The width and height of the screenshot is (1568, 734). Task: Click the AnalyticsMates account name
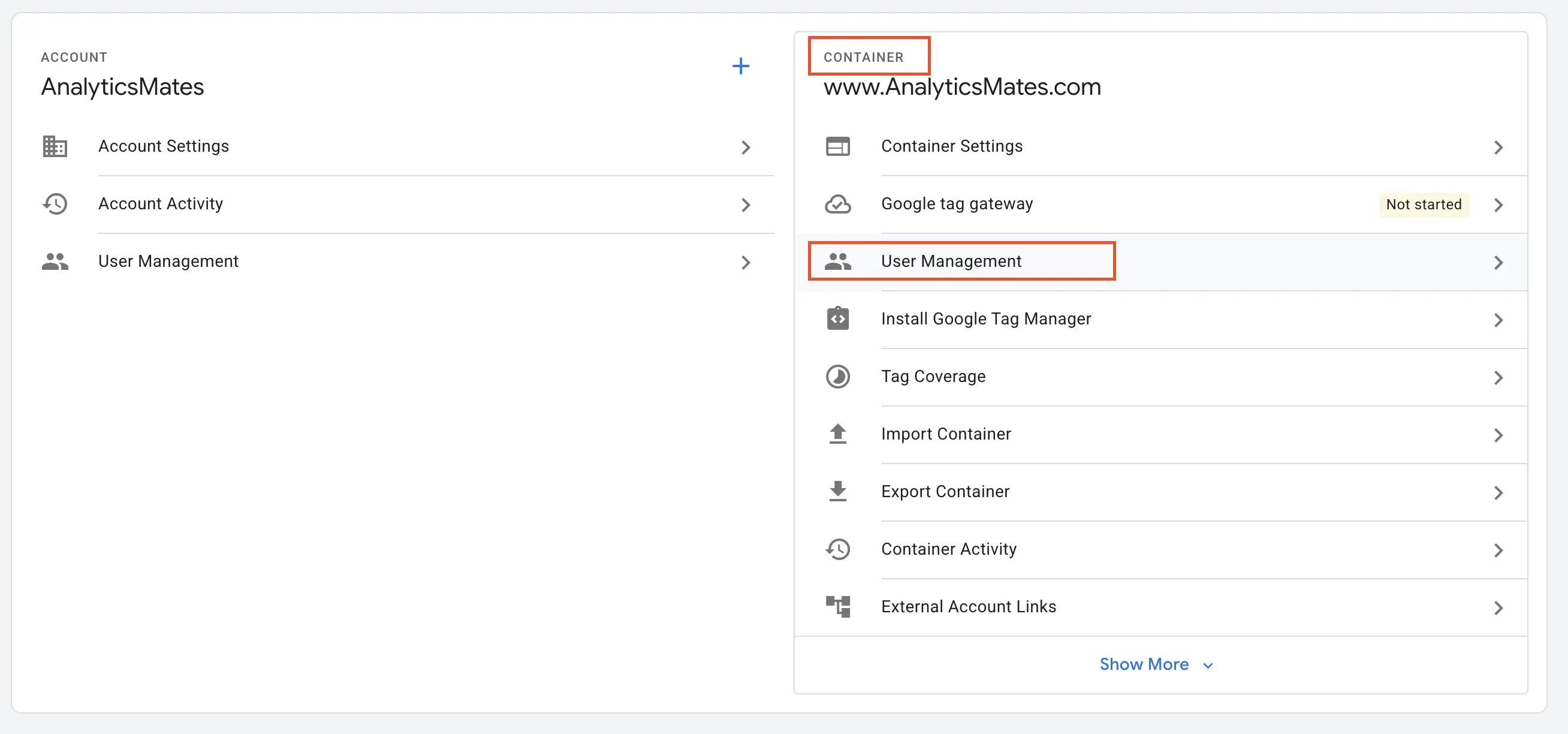[x=122, y=86]
